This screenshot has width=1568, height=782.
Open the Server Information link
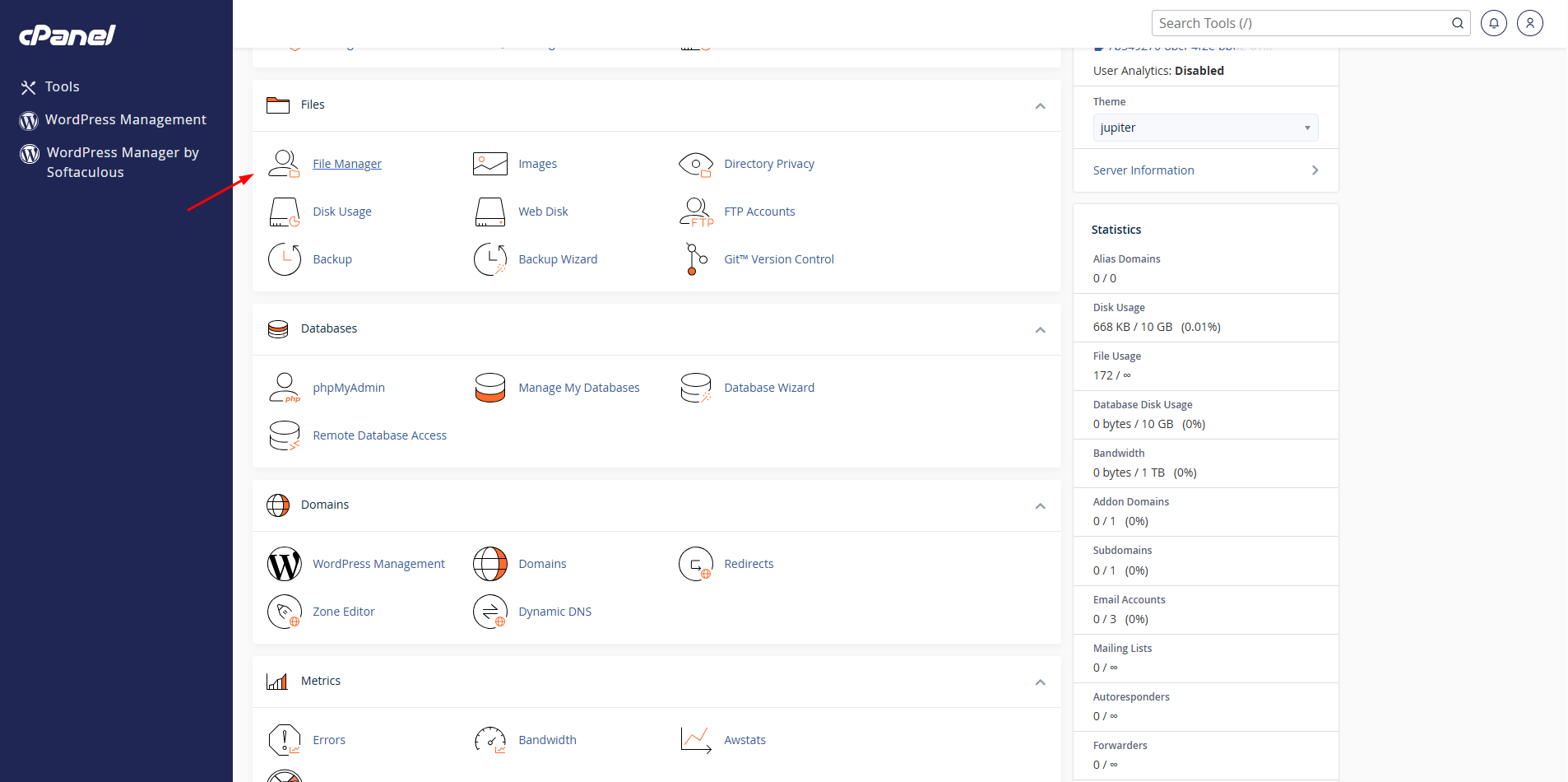tap(1144, 170)
